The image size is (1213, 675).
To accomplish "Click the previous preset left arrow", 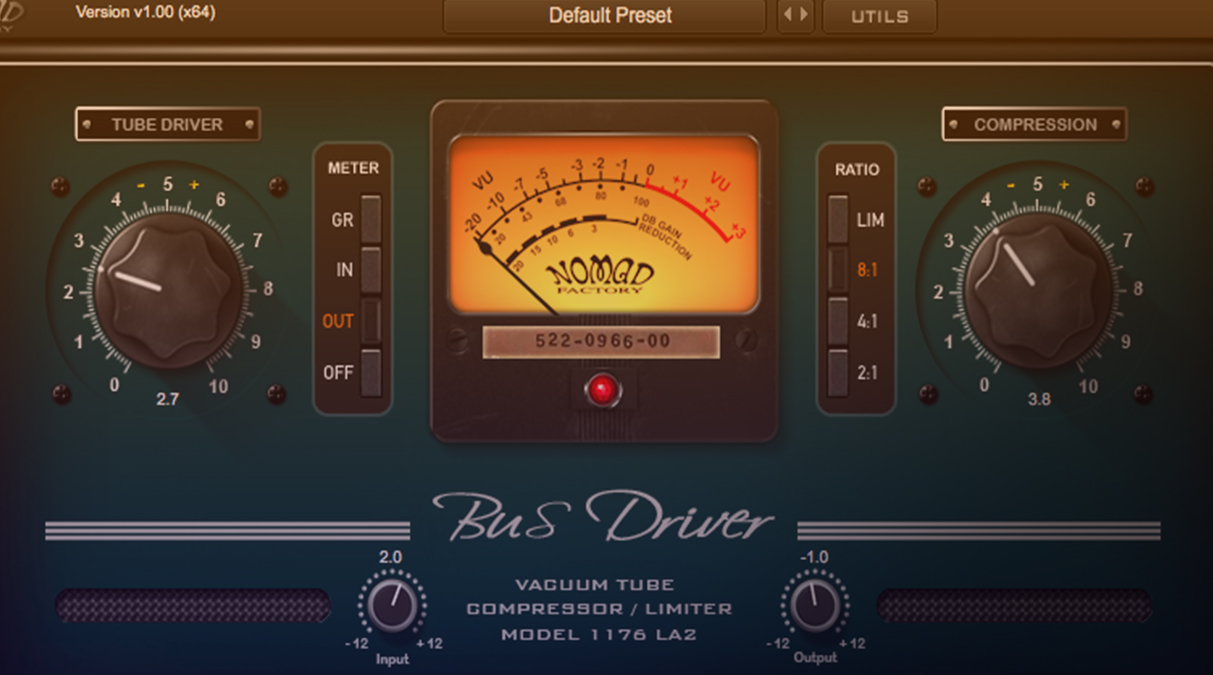I will [x=787, y=16].
